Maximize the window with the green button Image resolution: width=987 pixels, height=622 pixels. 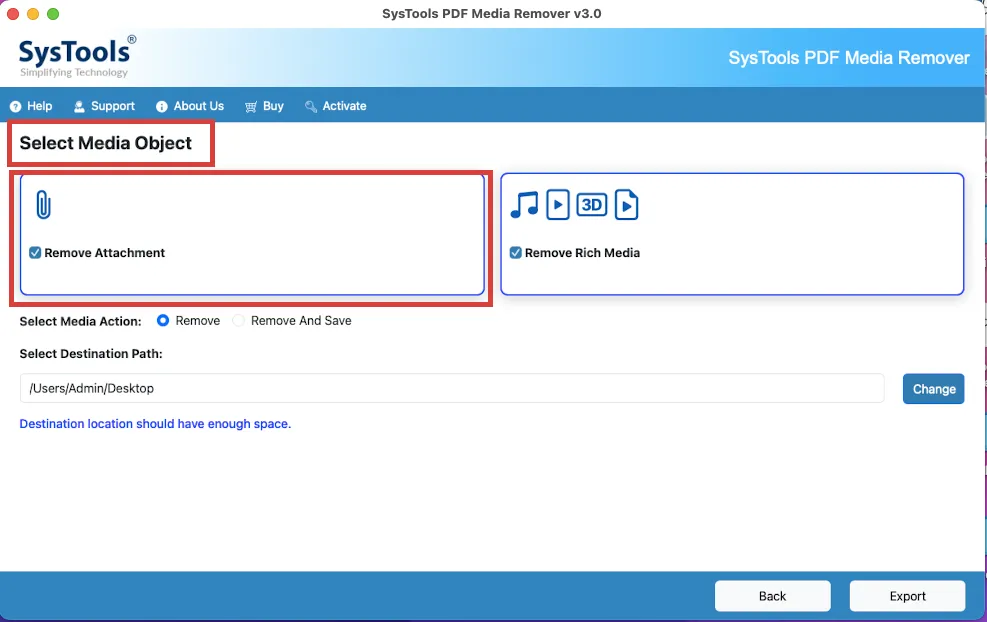click(54, 14)
